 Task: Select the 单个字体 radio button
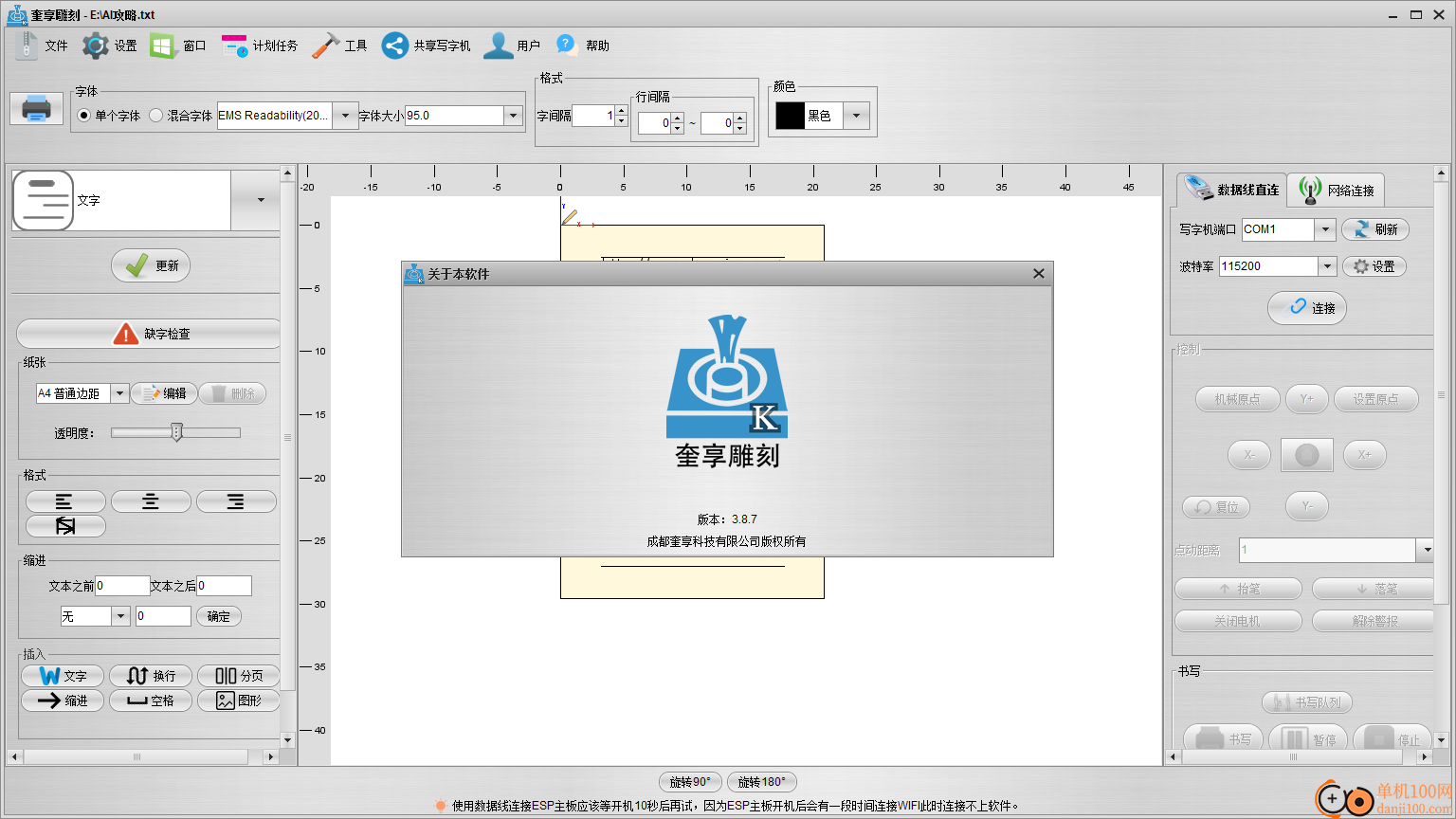pyautogui.click(x=84, y=116)
